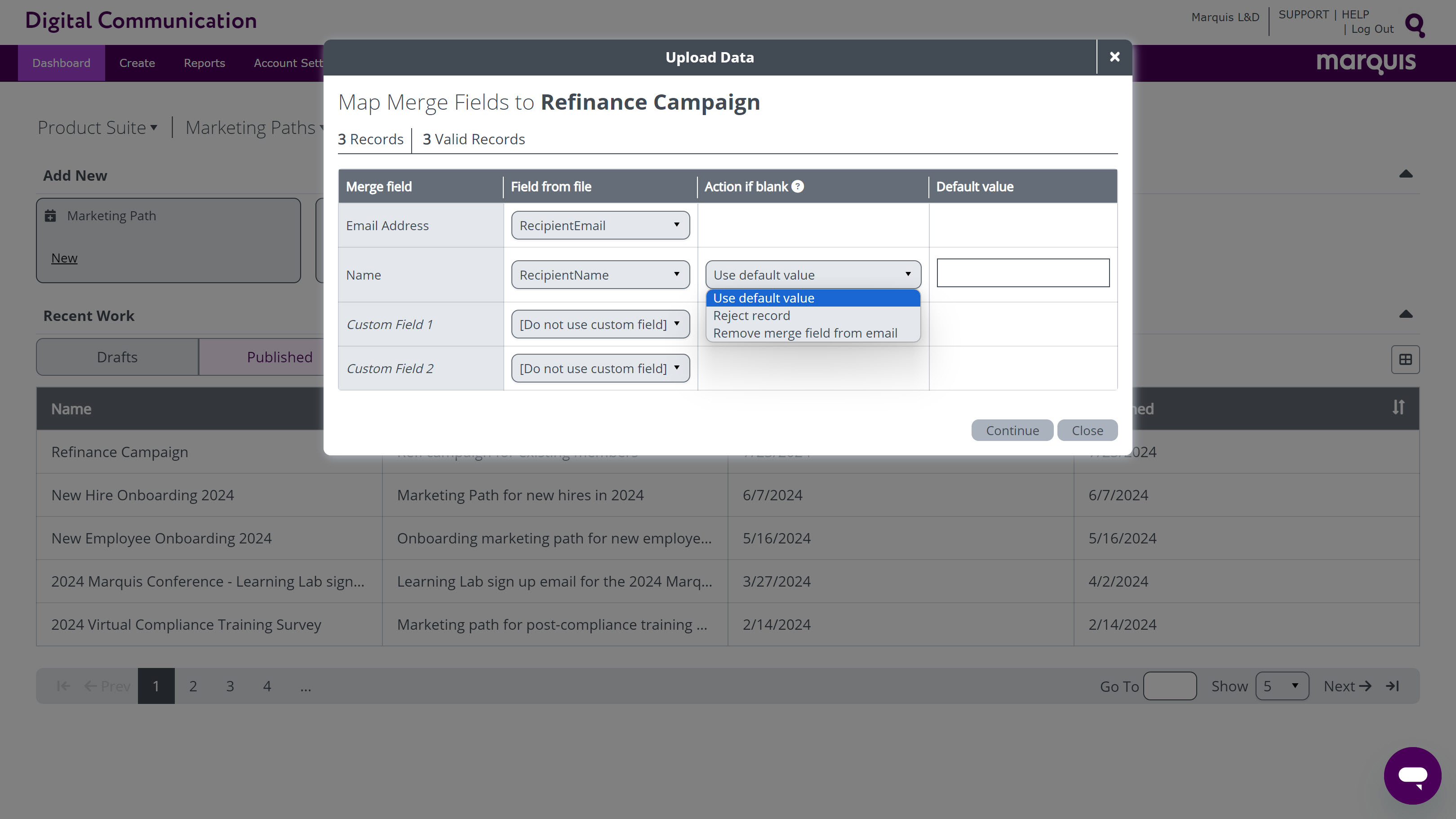Open the chat bubble widget
This screenshot has height=819, width=1456.
[1412, 775]
